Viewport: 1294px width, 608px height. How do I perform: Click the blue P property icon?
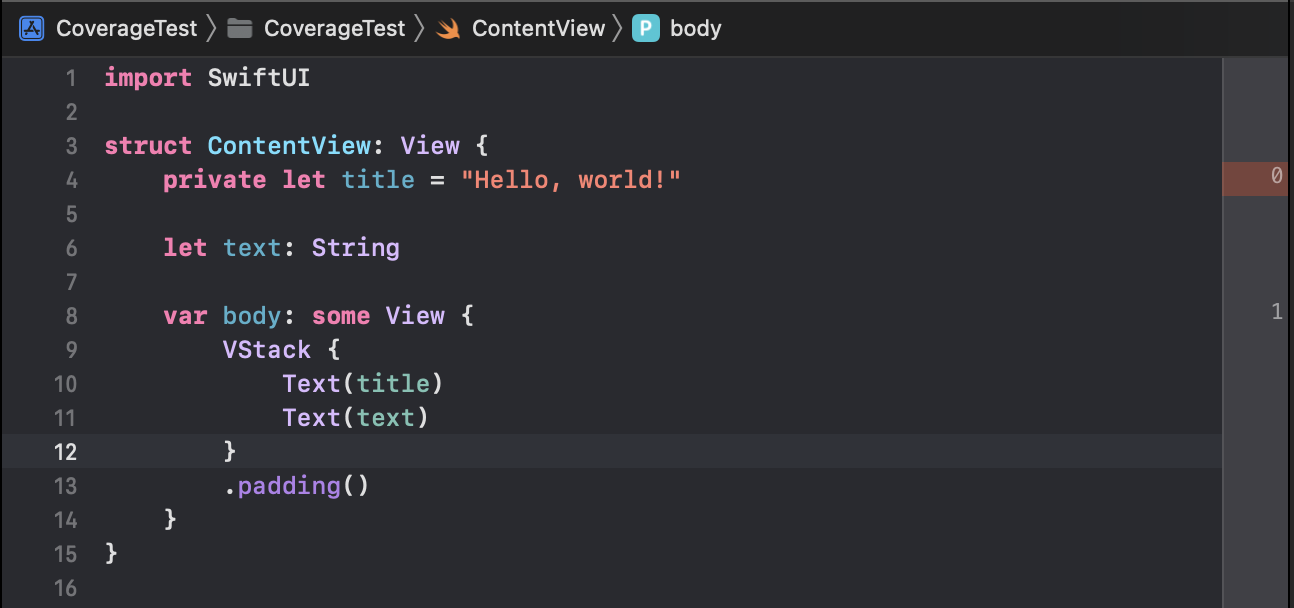[x=646, y=28]
